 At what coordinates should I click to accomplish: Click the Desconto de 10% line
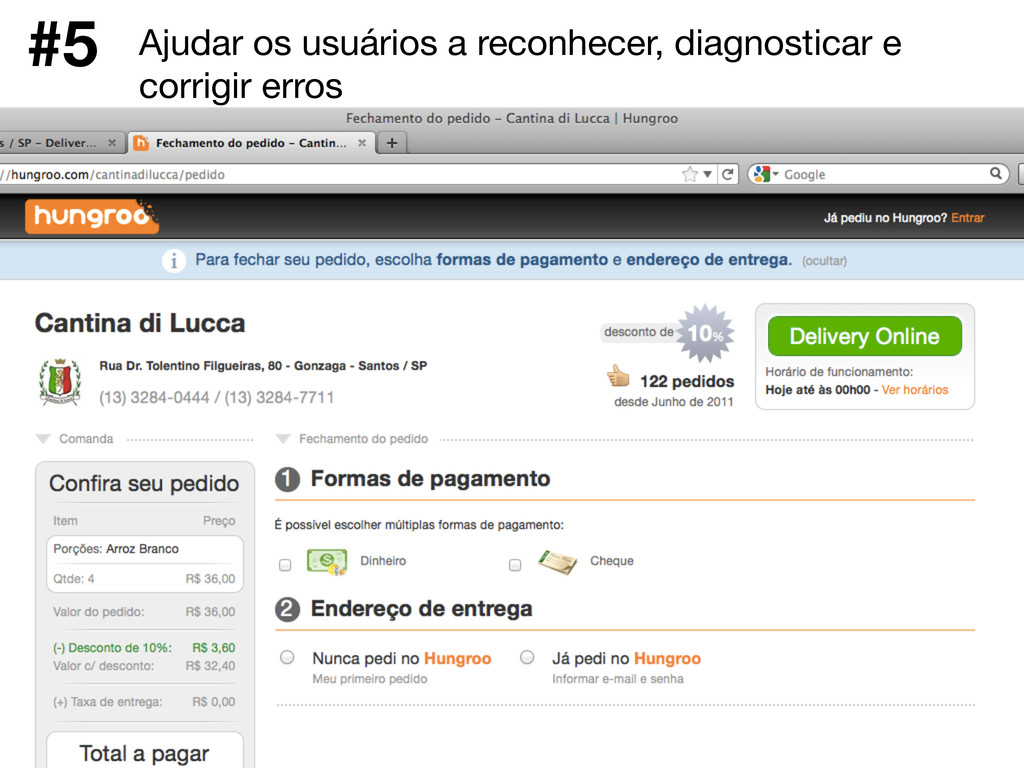click(x=144, y=648)
